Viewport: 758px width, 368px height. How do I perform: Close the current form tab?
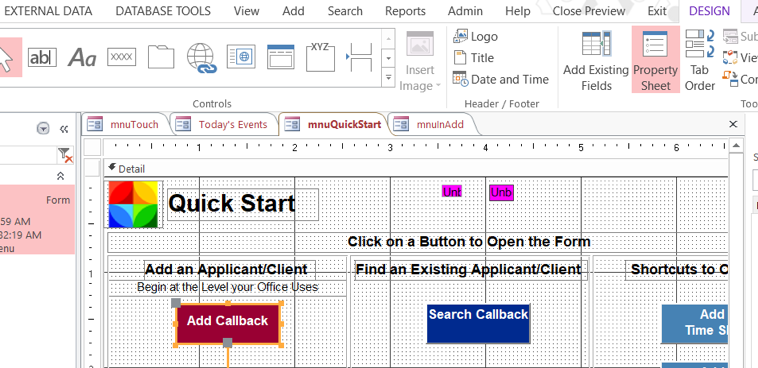click(733, 124)
